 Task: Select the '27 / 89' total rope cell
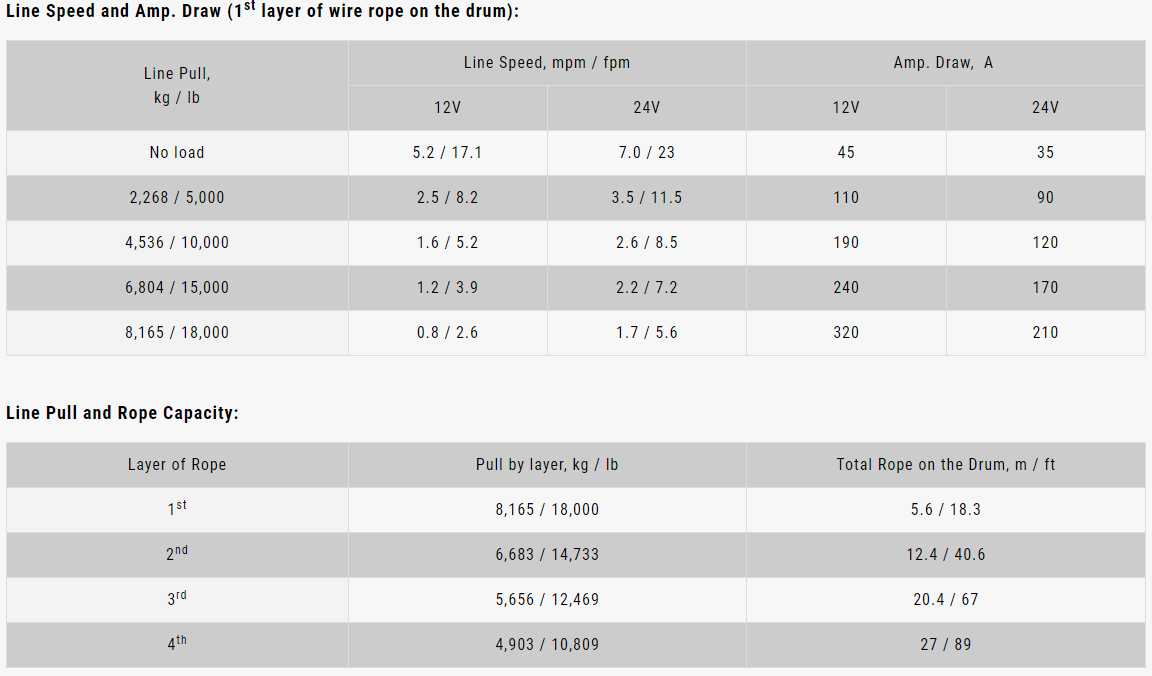tap(945, 645)
